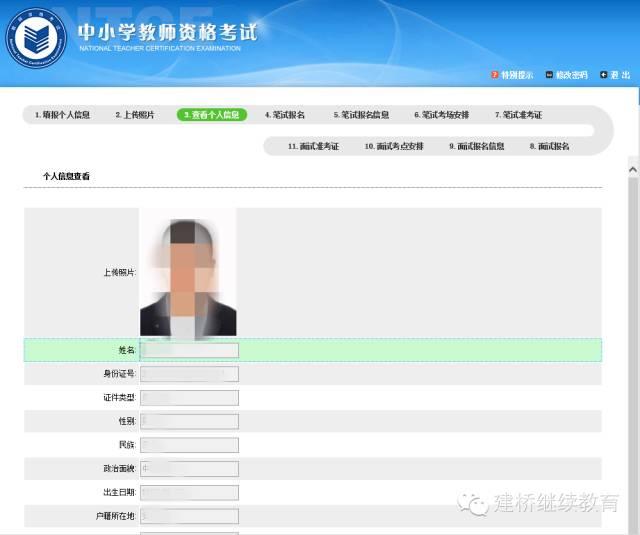Click the uploaded ID photo
640x535 pixels.
[188, 272]
